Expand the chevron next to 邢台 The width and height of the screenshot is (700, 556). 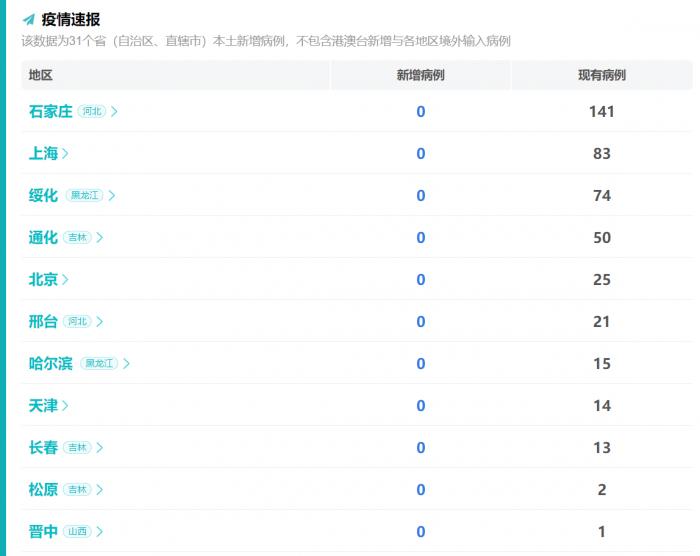point(100,321)
